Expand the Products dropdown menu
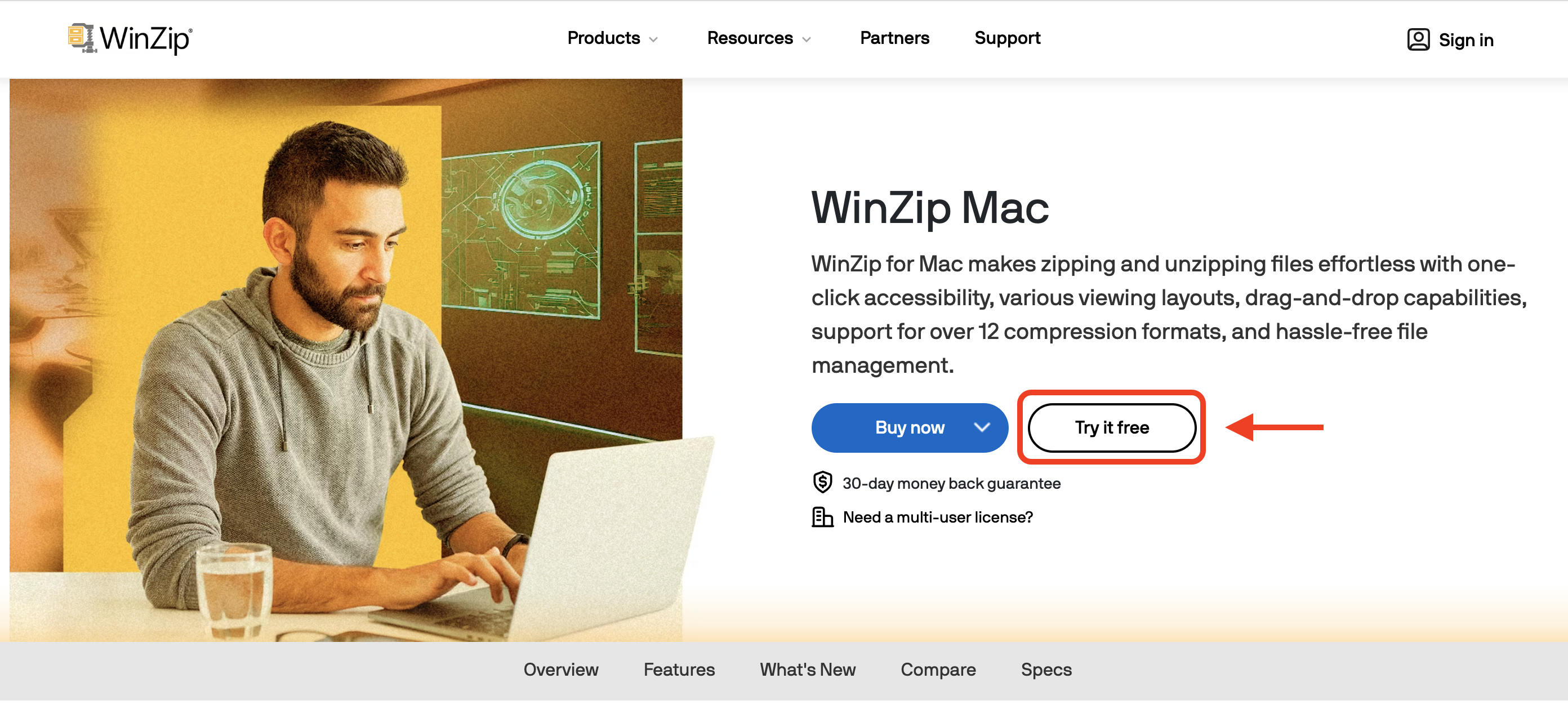1568x705 pixels. [611, 39]
